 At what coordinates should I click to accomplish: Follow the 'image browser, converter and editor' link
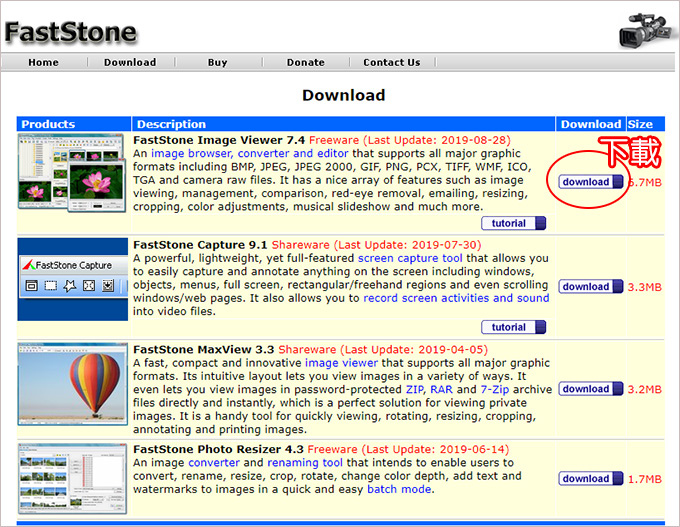pos(249,154)
